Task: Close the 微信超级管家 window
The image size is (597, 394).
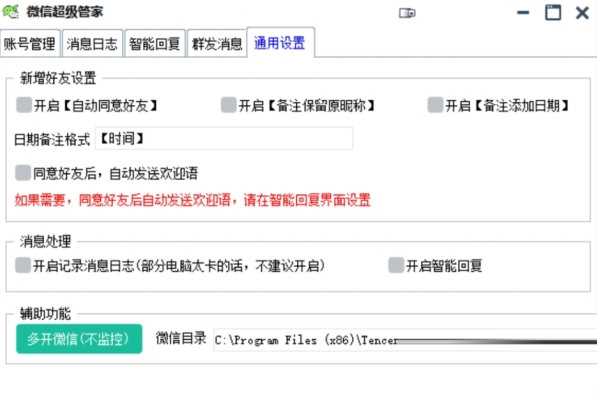Action: pyautogui.click(x=582, y=13)
